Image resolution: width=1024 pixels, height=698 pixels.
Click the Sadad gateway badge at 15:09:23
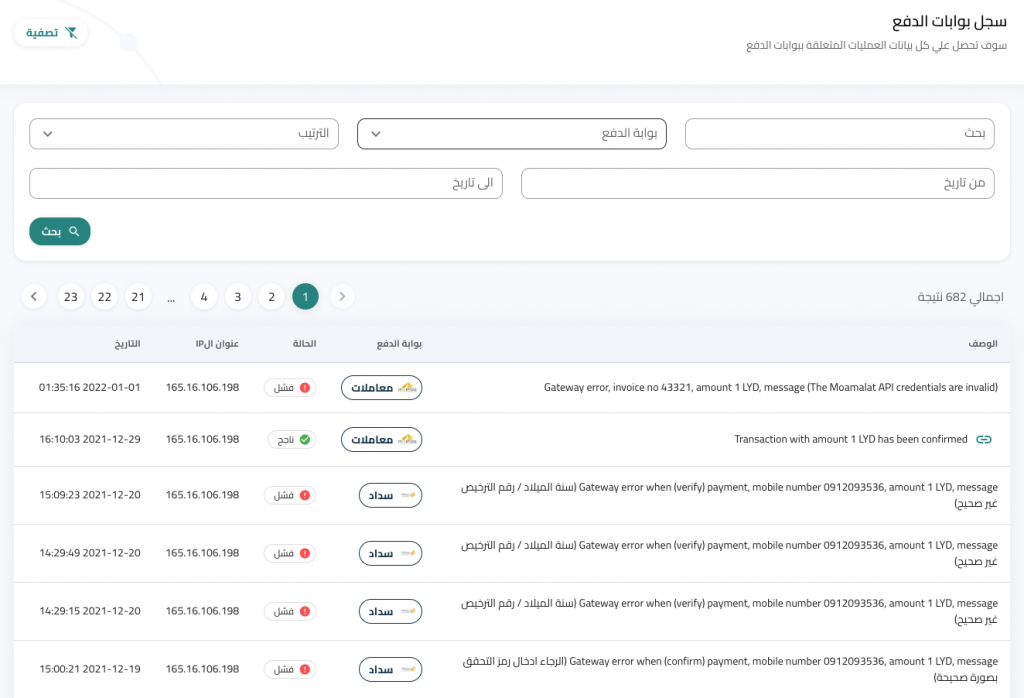tap(390, 495)
